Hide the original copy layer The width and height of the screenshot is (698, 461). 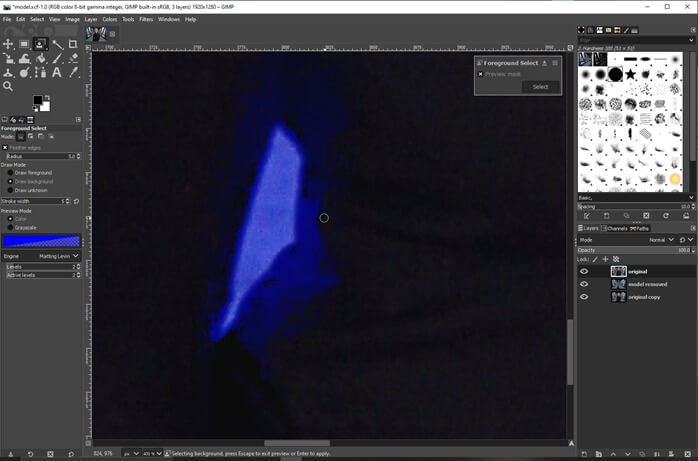click(584, 297)
